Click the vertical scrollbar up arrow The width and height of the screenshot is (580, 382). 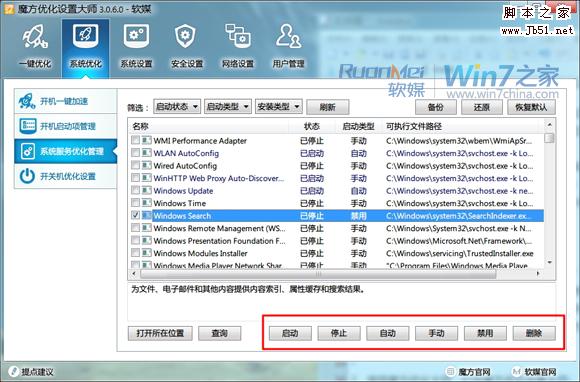(550, 125)
